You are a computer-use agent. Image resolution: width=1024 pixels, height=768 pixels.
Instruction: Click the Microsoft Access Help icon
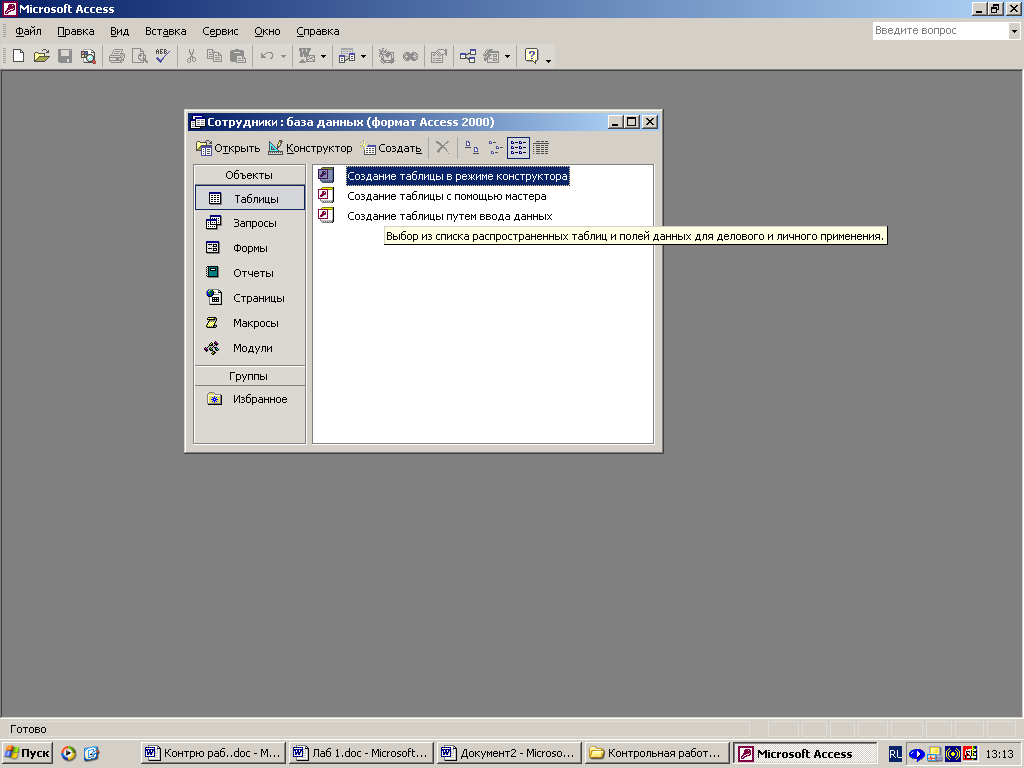coord(532,56)
